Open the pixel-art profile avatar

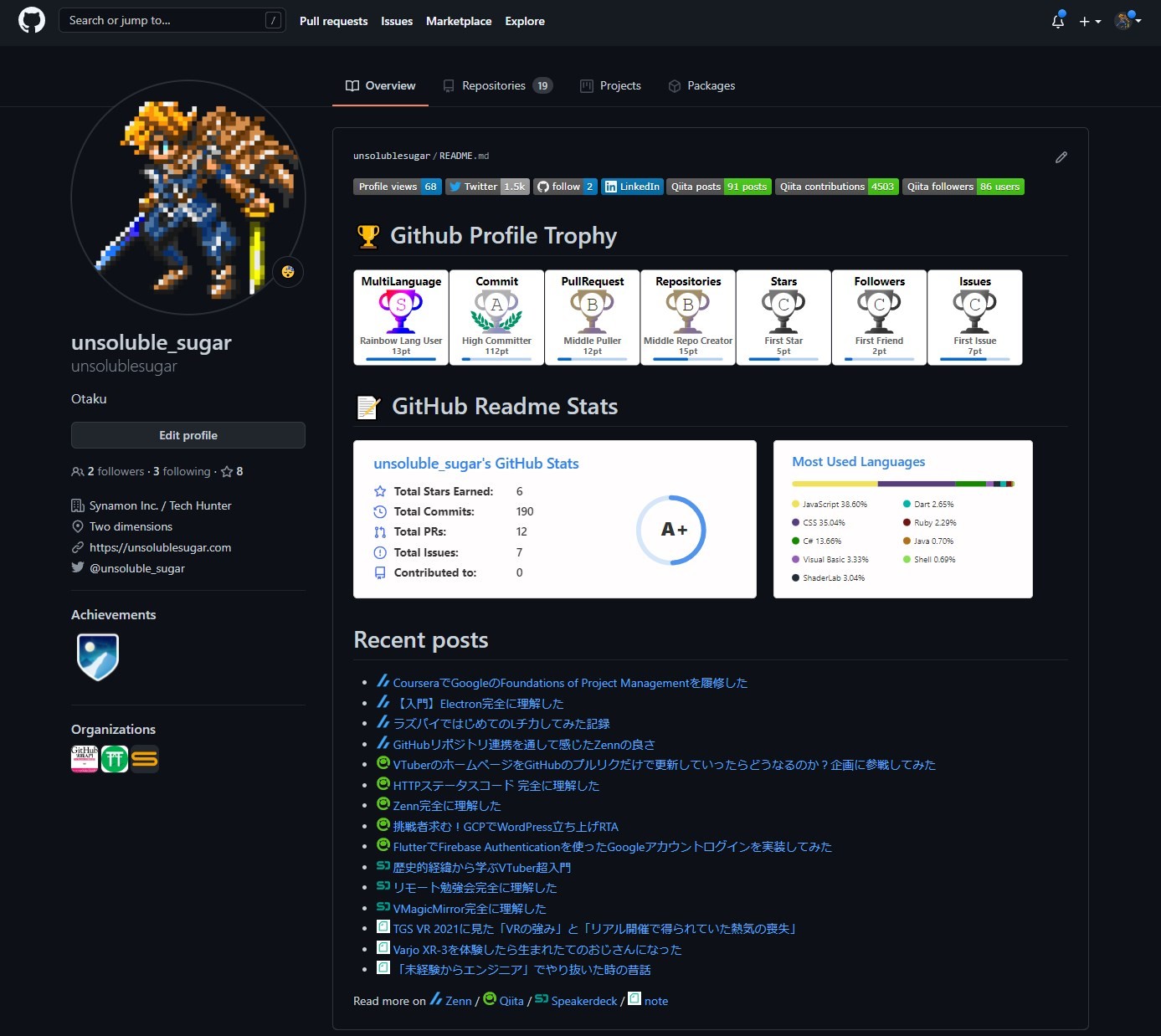(x=188, y=197)
